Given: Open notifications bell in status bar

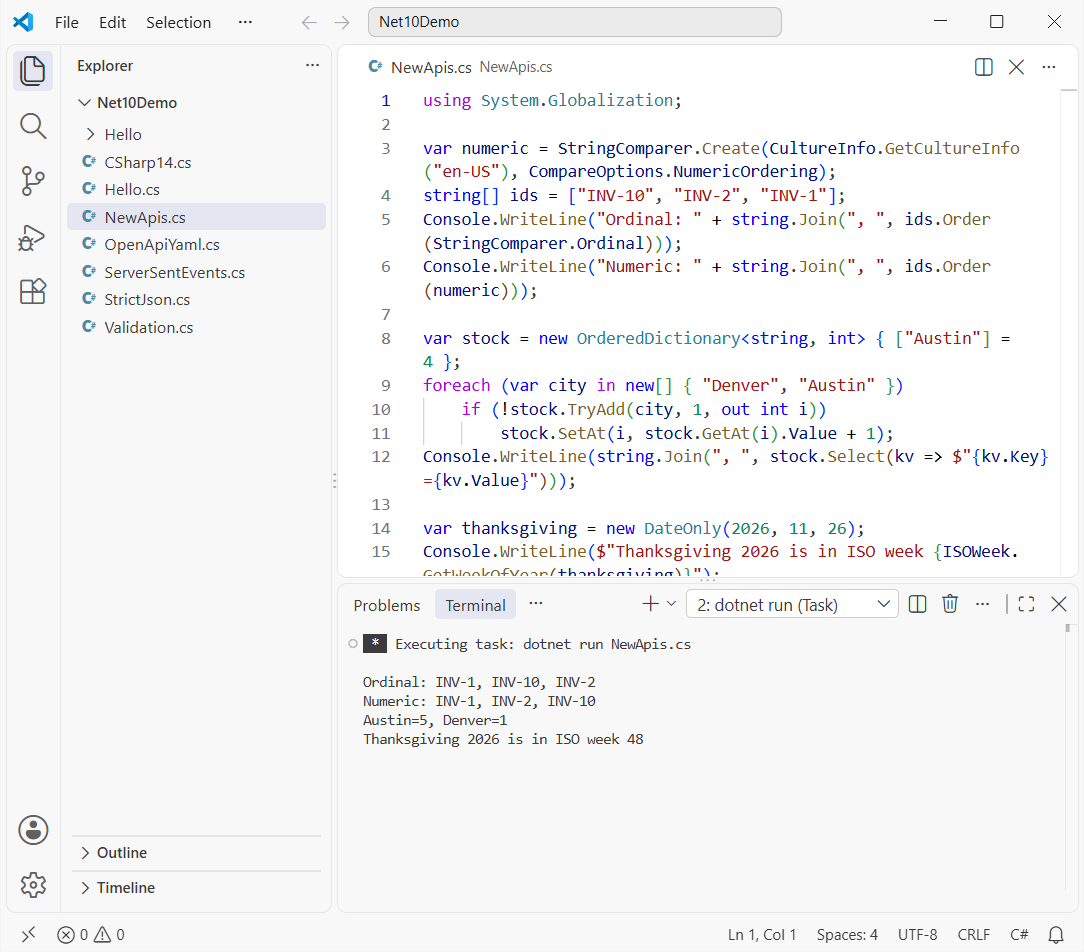Looking at the screenshot, I should pos(1056,935).
